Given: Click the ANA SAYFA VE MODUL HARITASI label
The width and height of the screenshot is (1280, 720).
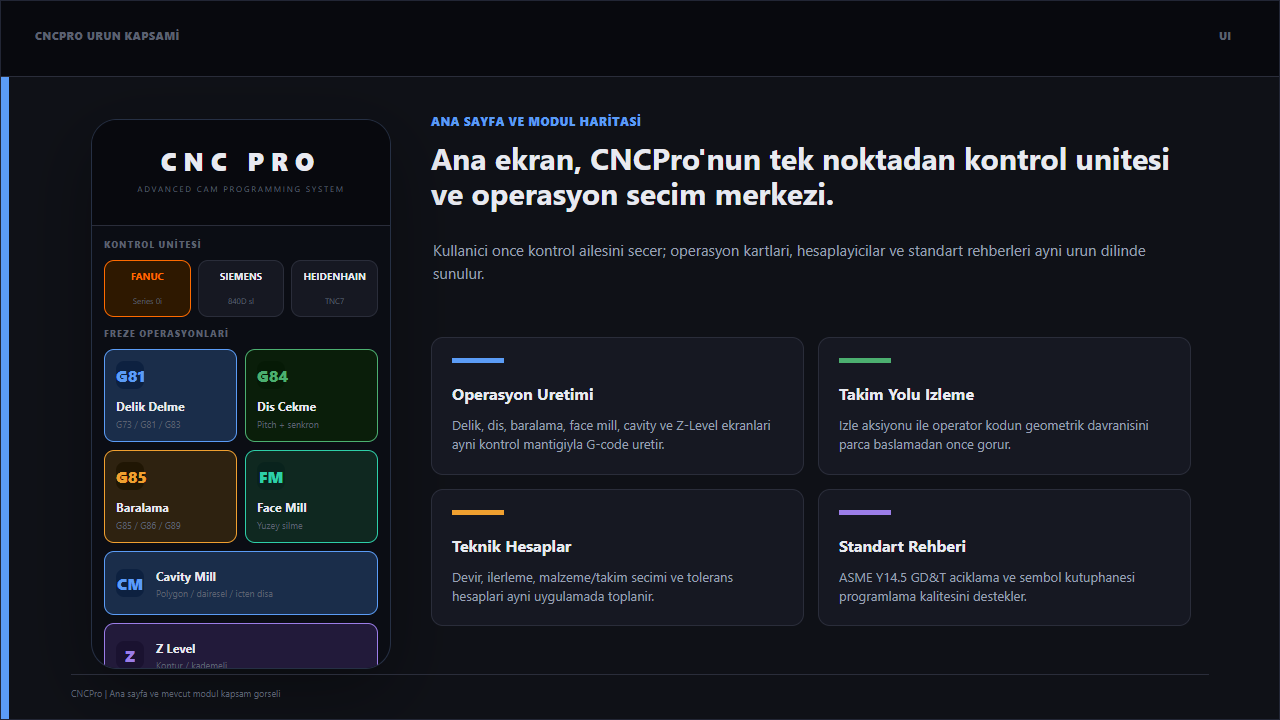Looking at the screenshot, I should coord(536,122).
